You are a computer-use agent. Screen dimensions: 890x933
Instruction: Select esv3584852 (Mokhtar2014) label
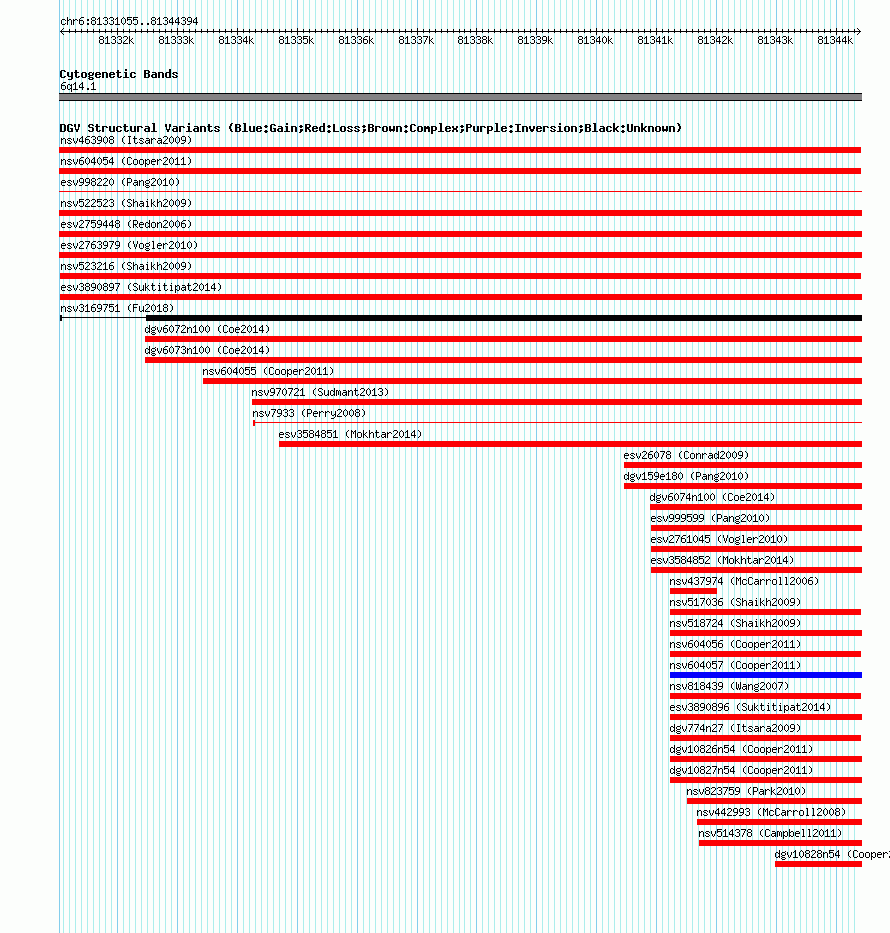coord(722,561)
